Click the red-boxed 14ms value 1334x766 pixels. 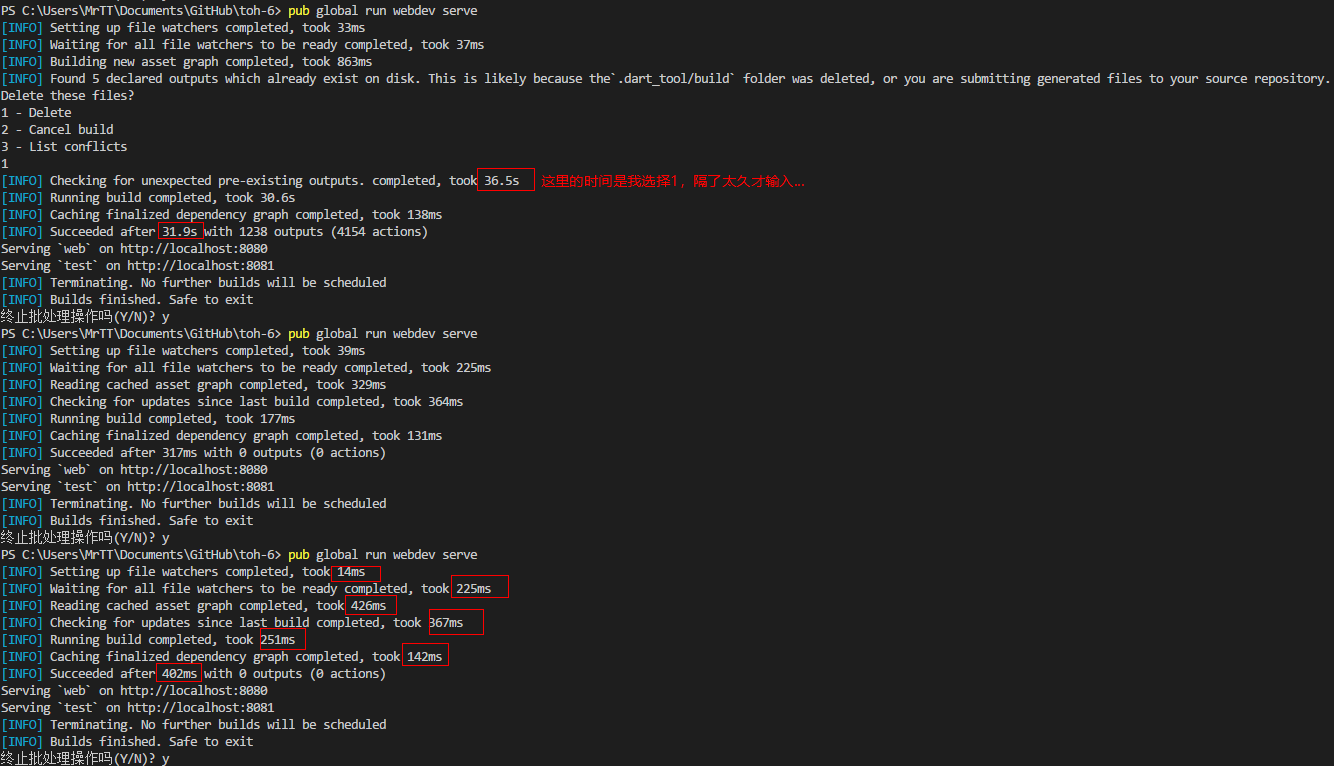pyautogui.click(x=352, y=572)
